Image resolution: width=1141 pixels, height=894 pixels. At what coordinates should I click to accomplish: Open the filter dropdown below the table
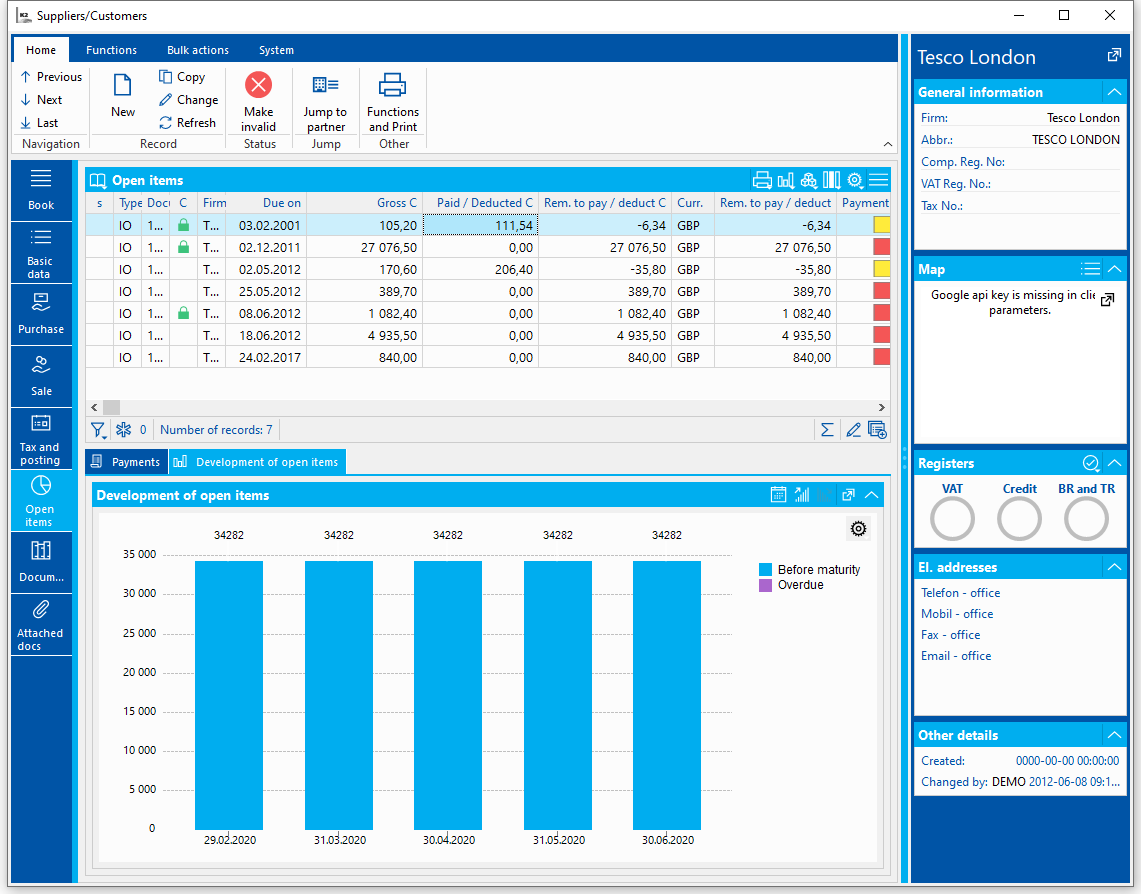point(98,430)
